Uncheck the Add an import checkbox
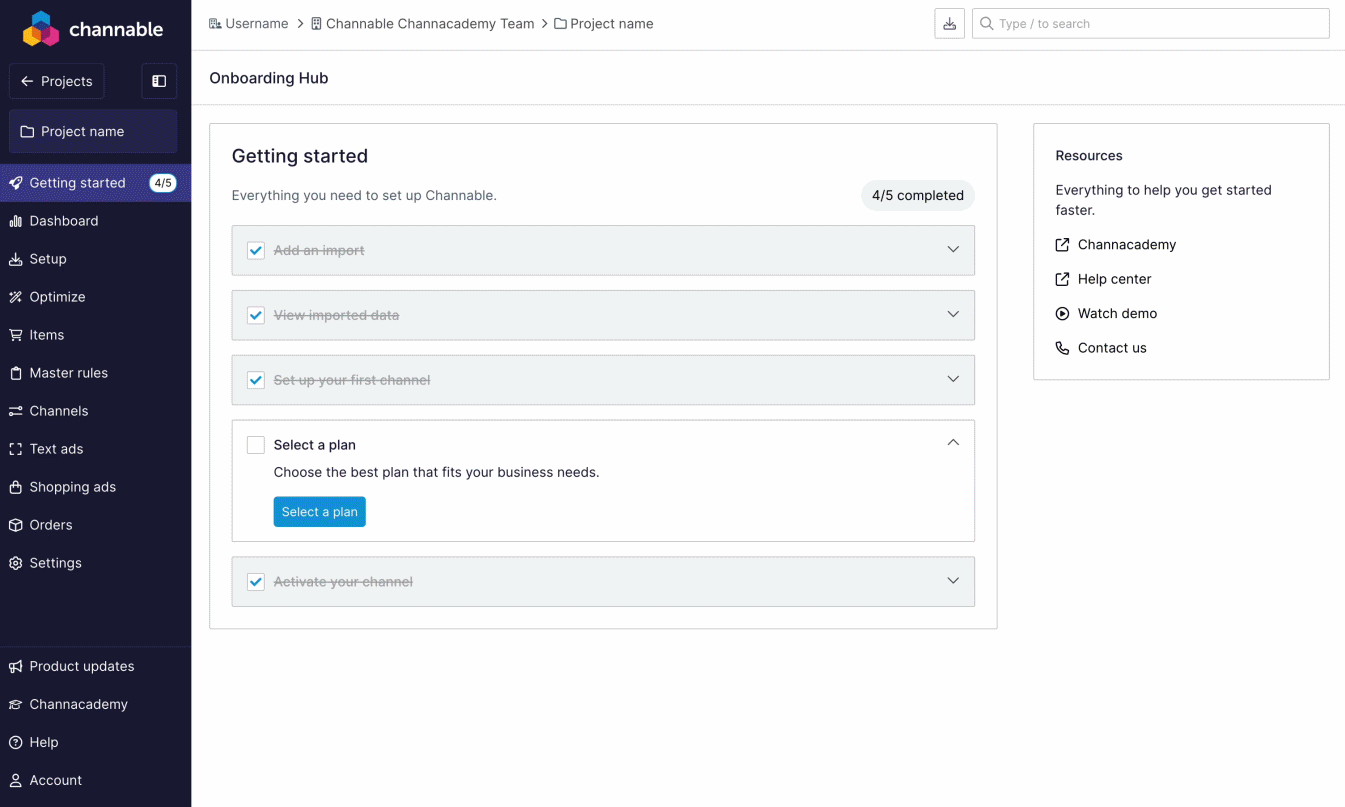This screenshot has height=807, width=1345. 256,250
